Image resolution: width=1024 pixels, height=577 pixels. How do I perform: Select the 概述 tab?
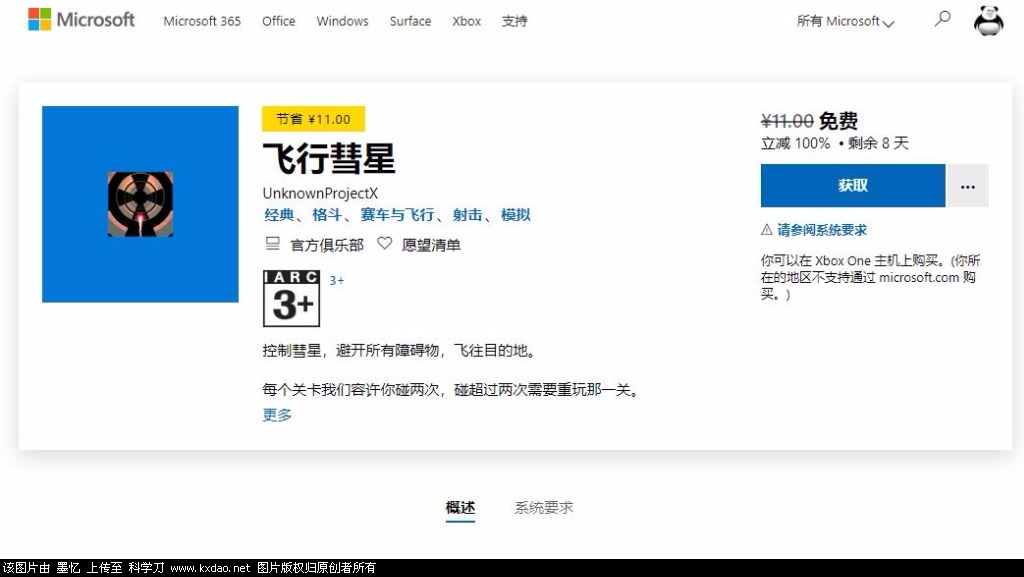point(460,507)
